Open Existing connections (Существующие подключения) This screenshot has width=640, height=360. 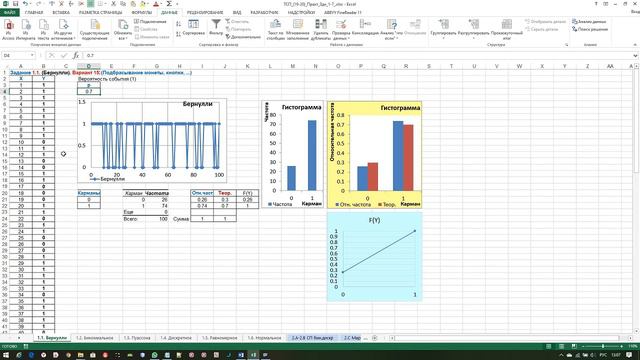point(95,29)
